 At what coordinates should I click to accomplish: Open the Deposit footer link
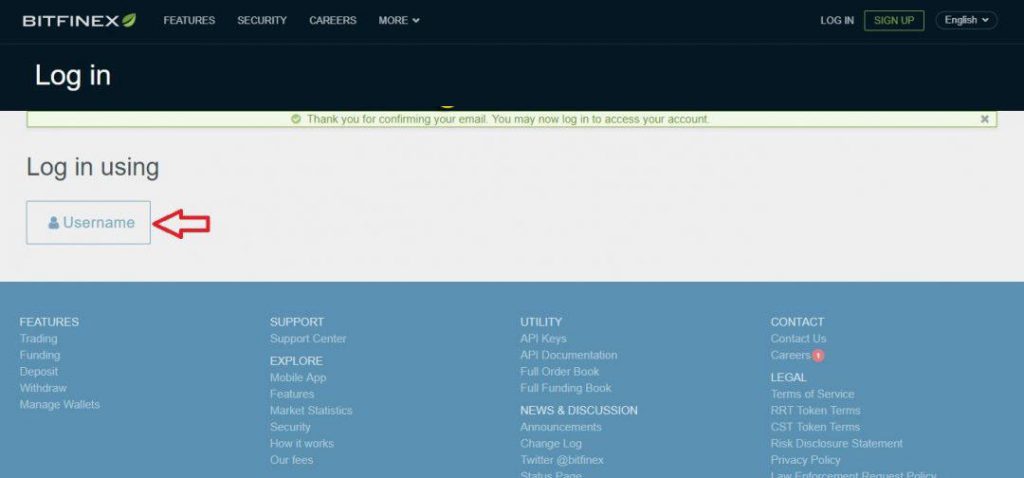point(39,371)
